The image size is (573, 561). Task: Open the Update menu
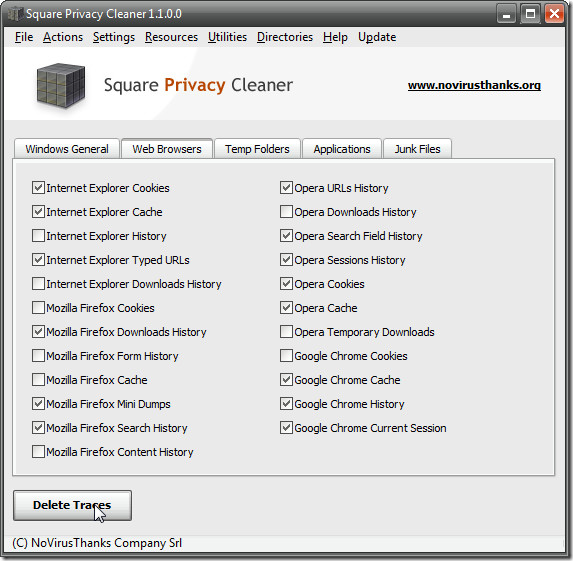(x=377, y=37)
